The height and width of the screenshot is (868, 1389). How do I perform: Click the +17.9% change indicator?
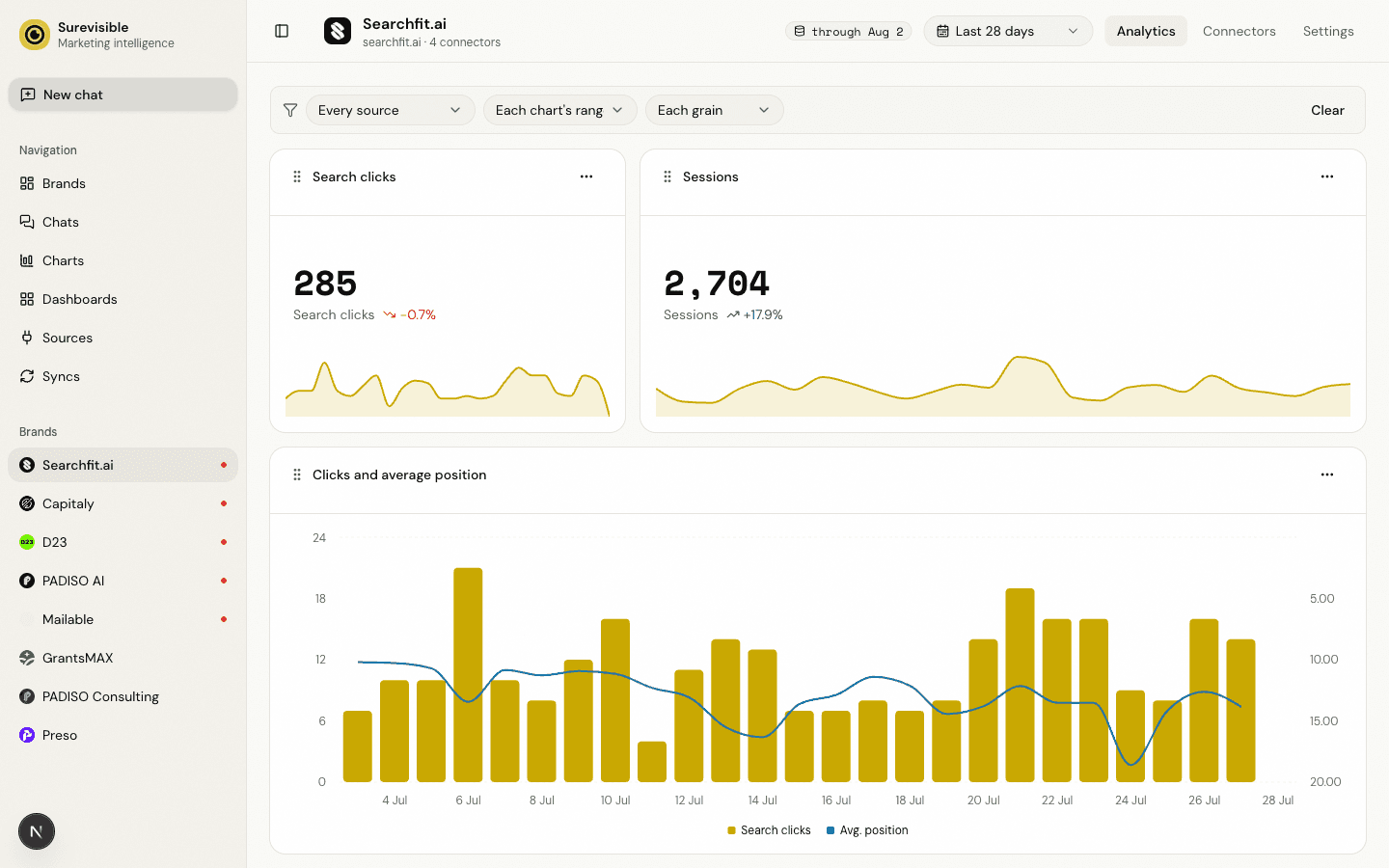tap(755, 314)
